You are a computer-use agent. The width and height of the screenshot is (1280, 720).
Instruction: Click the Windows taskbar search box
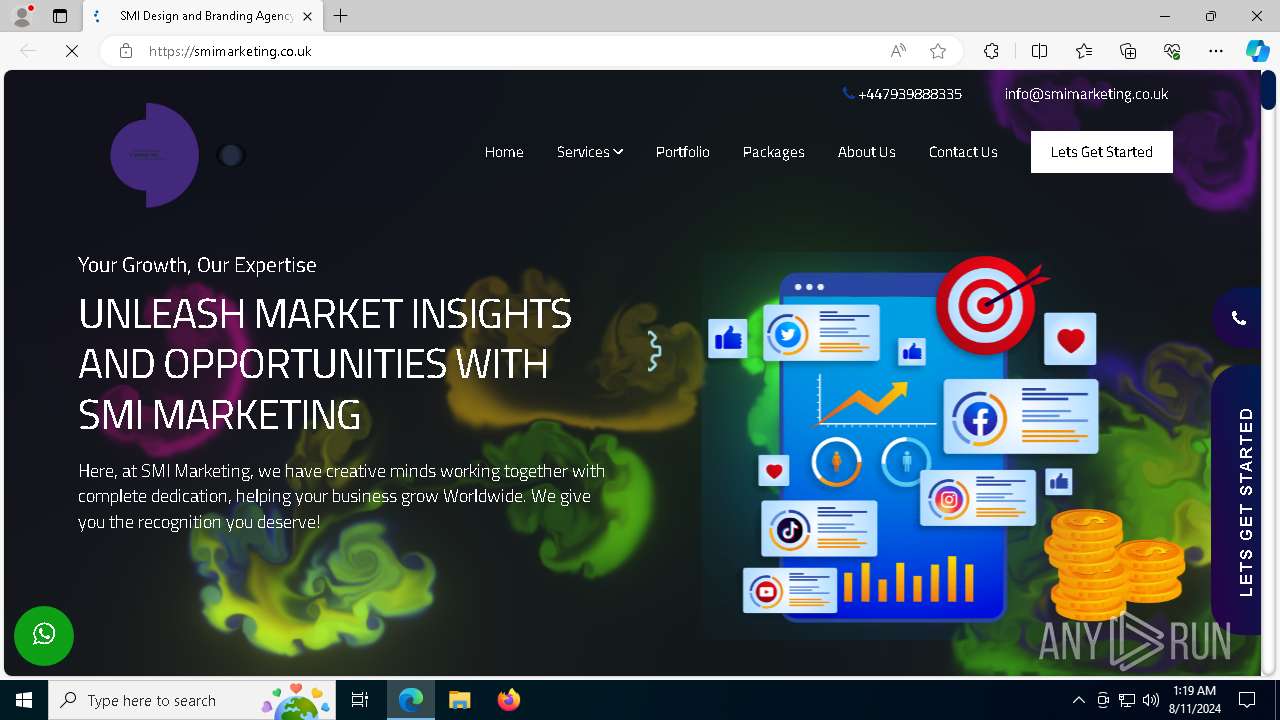pos(192,700)
